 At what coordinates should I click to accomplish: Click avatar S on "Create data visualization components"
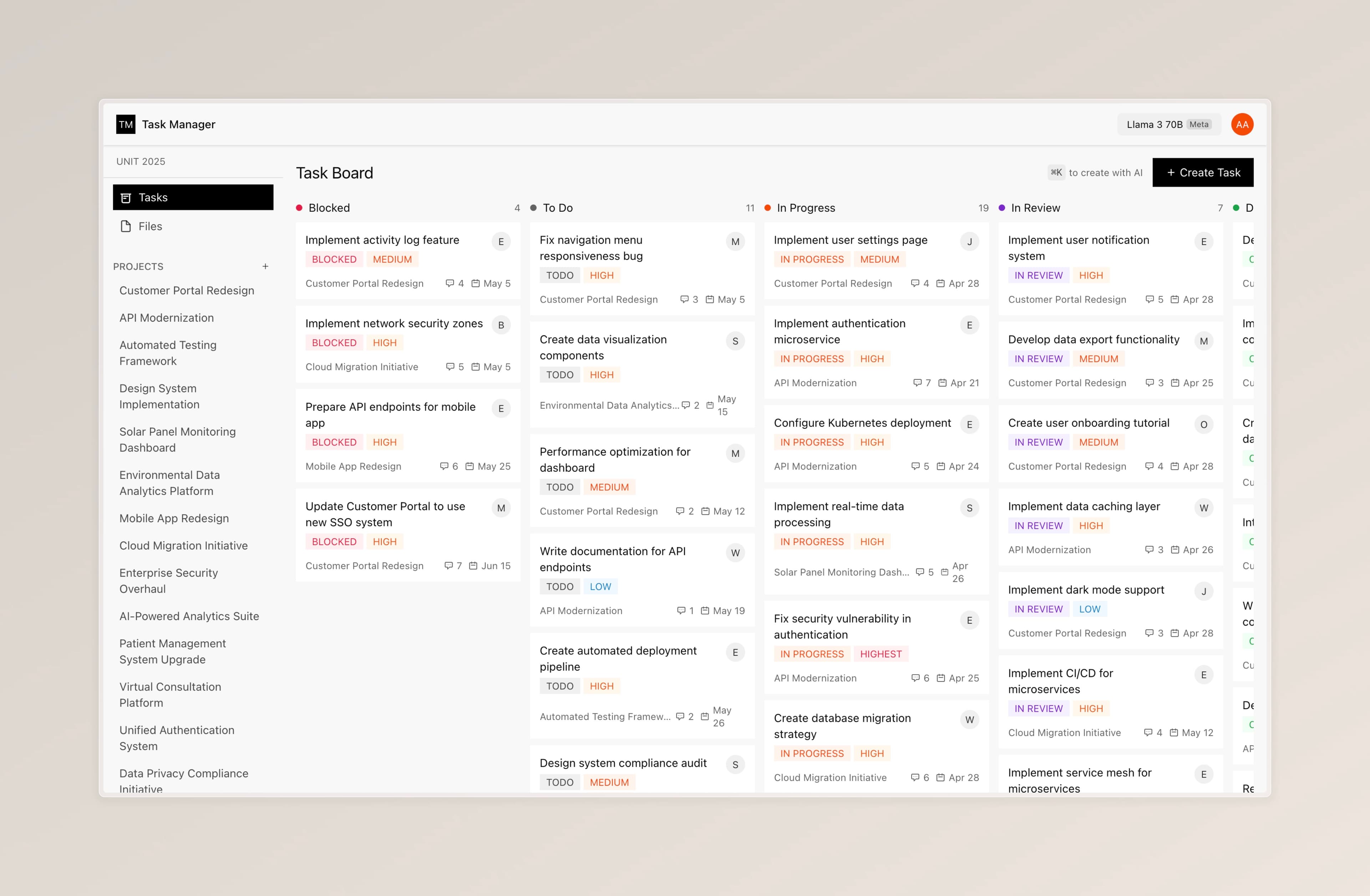tap(735, 341)
